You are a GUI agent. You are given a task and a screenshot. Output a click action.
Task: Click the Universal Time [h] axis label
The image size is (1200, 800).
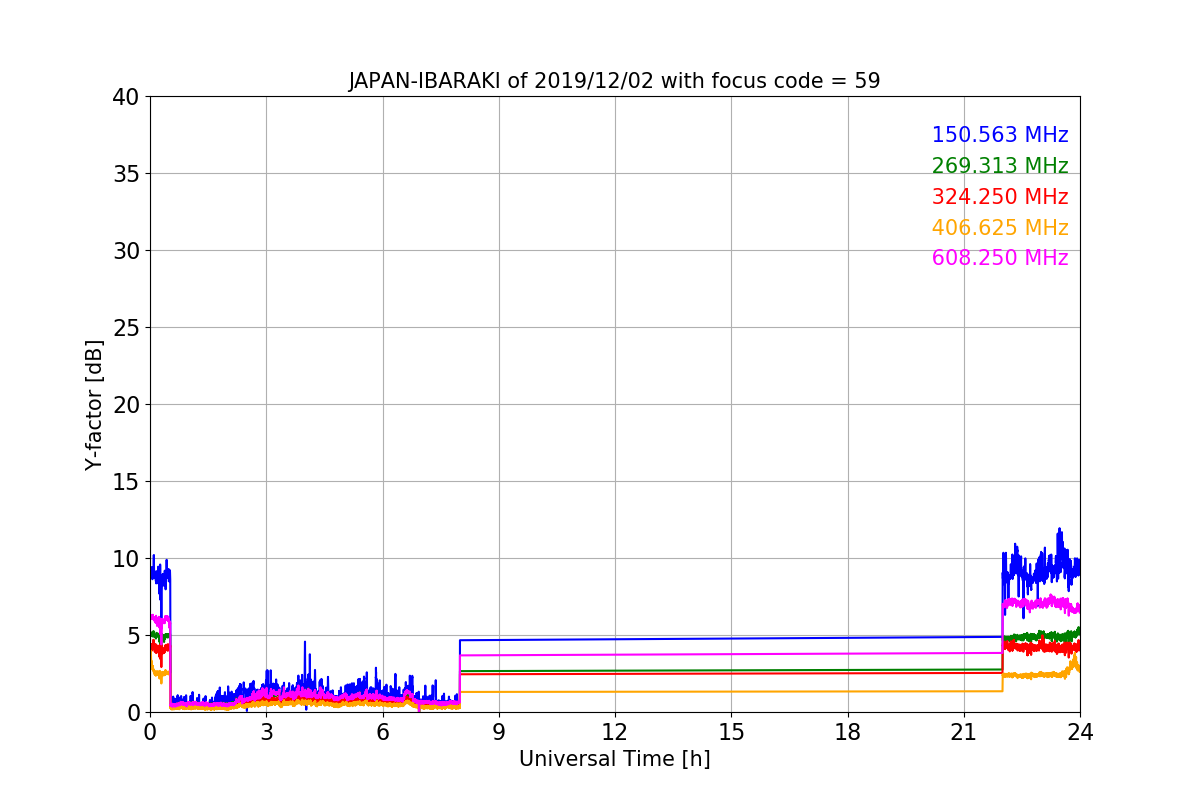(x=614, y=759)
